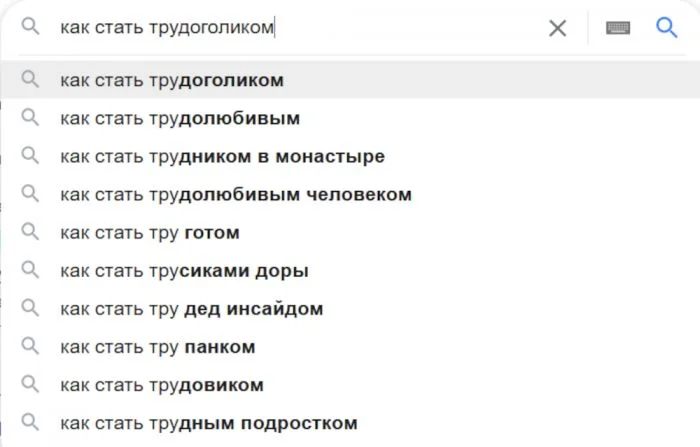Open the on-screen keyboard input tool
Viewport: 700px width, 447px height.
[618, 28]
